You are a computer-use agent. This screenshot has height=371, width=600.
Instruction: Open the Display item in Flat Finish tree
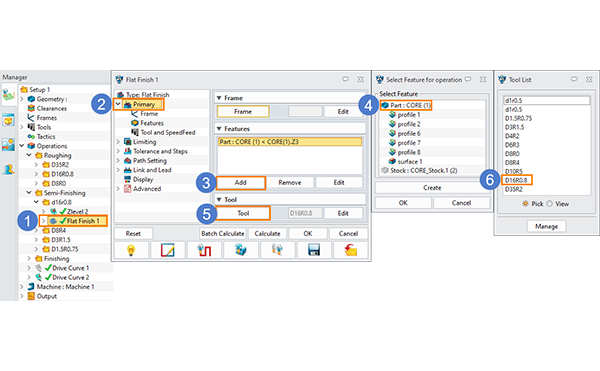pyautogui.click(x=143, y=179)
